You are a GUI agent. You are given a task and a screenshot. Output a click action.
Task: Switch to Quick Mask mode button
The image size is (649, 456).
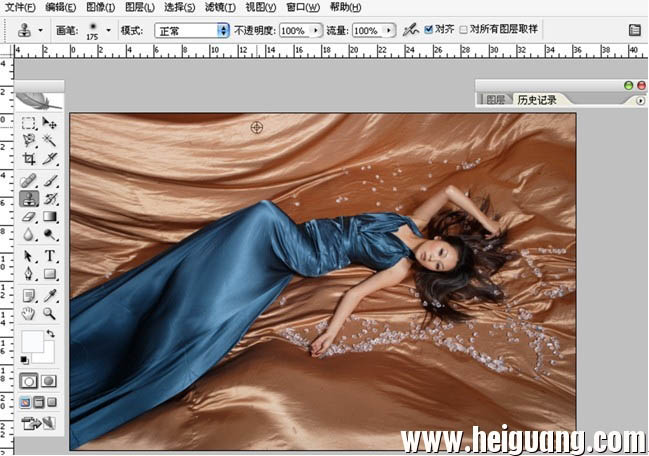49,381
